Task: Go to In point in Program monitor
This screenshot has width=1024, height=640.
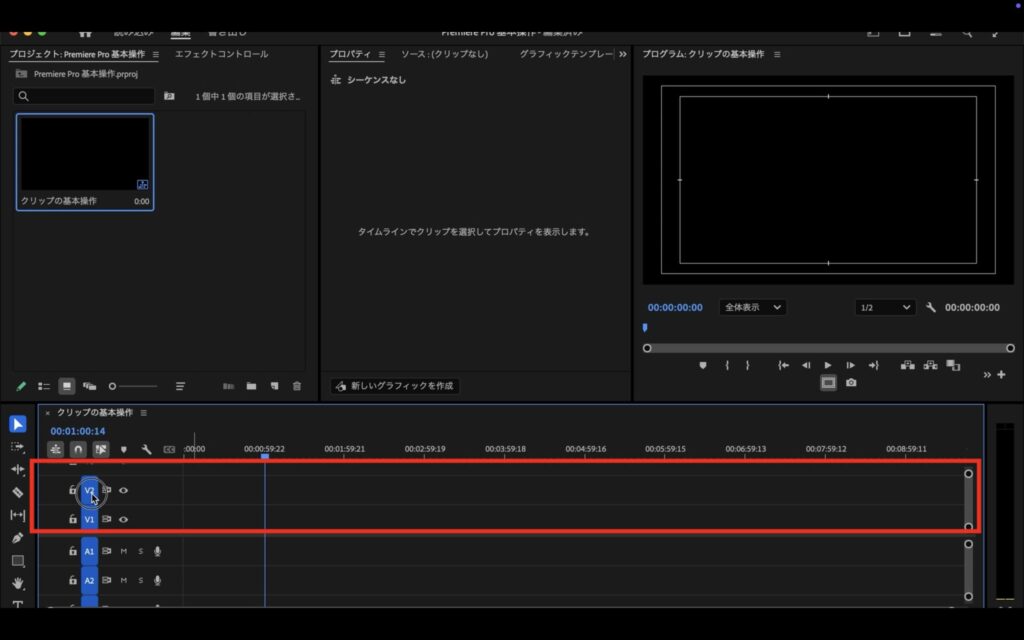Action: [x=783, y=366]
